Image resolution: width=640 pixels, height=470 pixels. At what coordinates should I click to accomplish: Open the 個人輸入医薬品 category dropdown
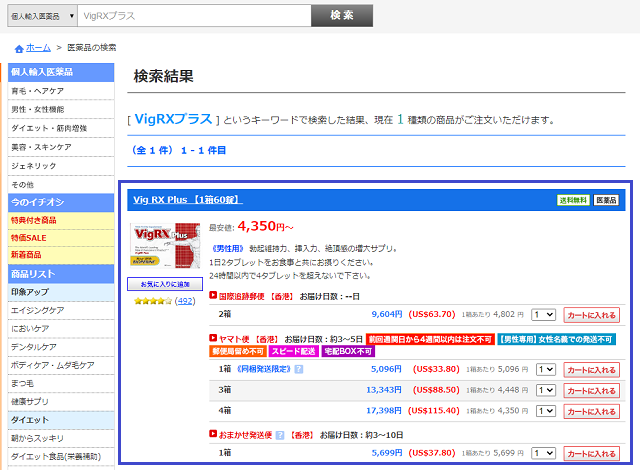tap(42, 16)
